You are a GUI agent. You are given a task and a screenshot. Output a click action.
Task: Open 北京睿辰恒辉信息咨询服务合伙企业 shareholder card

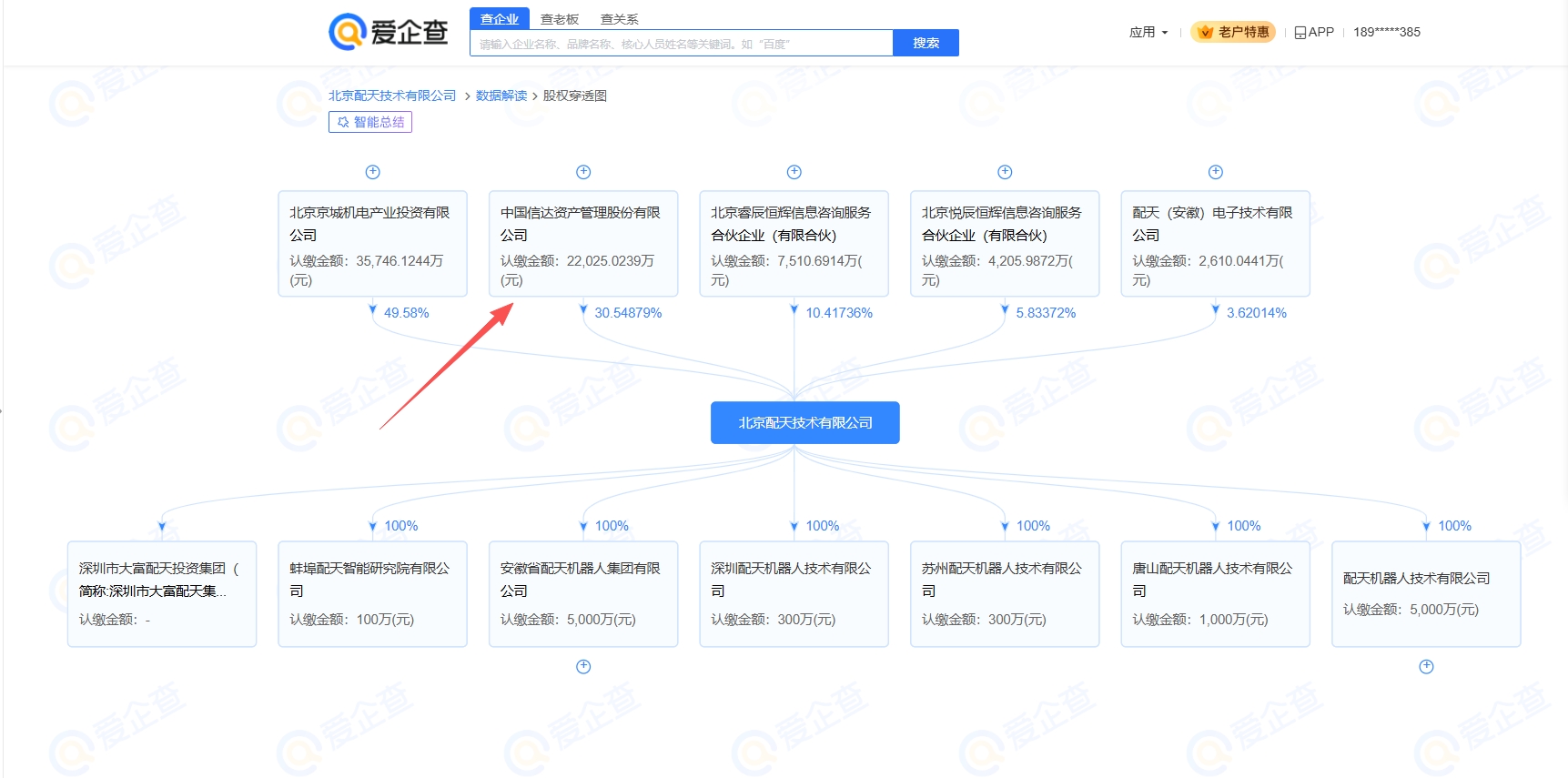point(794,244)
